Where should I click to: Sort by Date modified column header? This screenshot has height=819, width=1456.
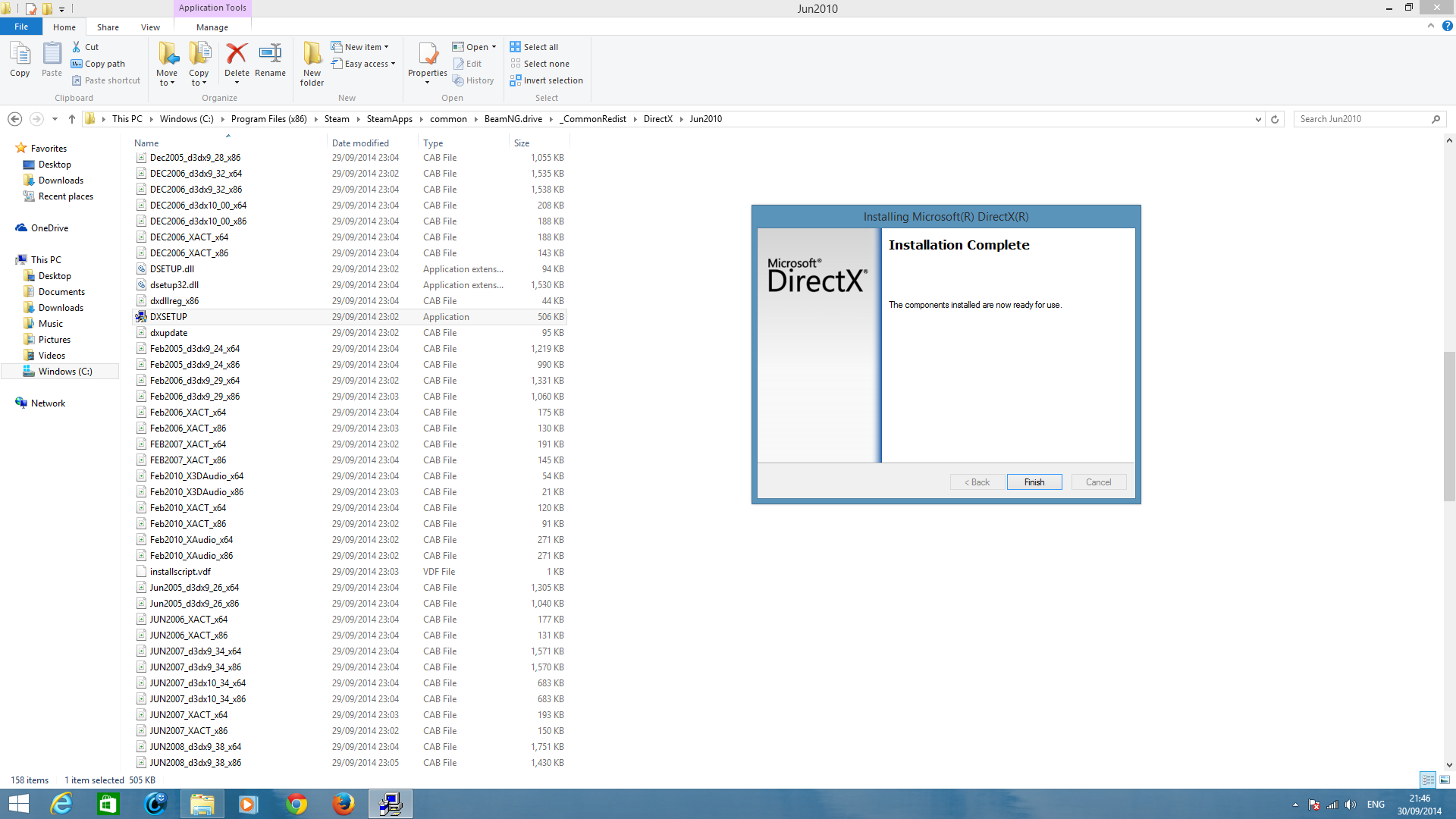372,143
